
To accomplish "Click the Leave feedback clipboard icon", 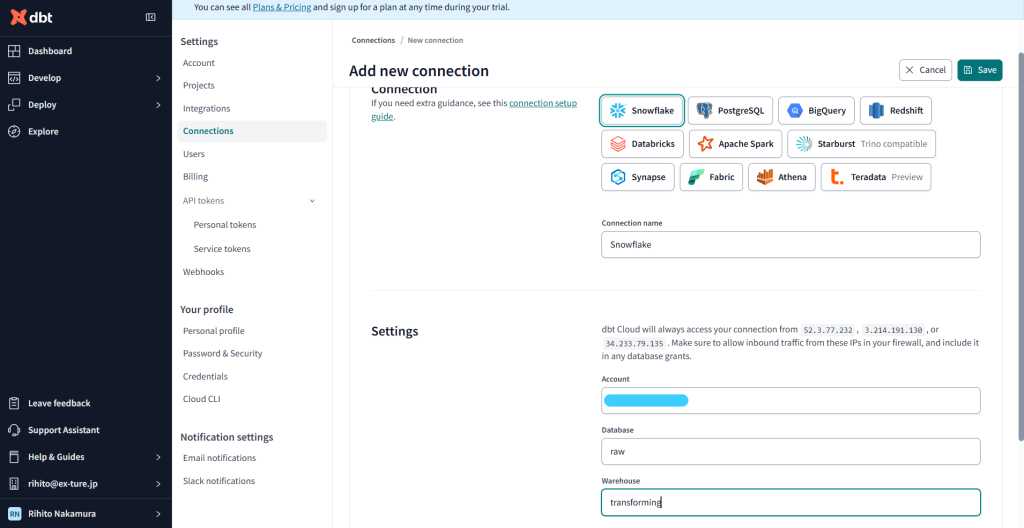I will click(x=14, y=403).
